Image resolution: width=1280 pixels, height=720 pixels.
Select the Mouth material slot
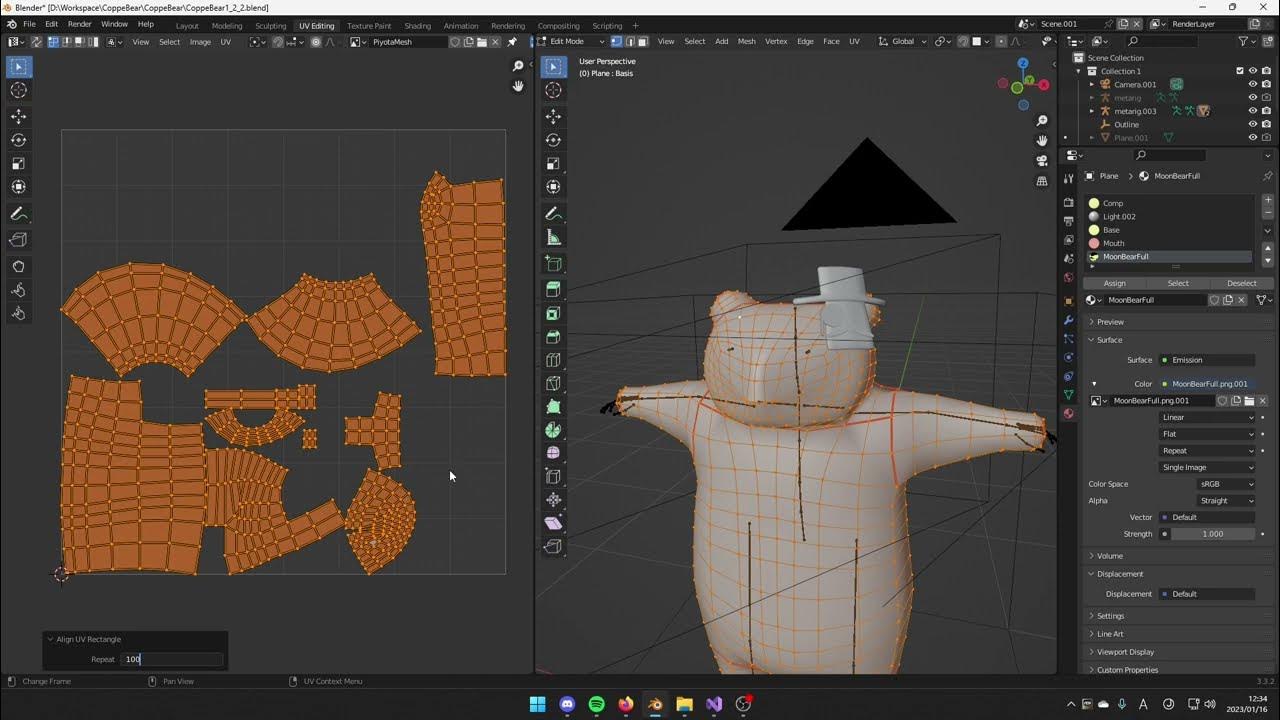click(1168, 243)
